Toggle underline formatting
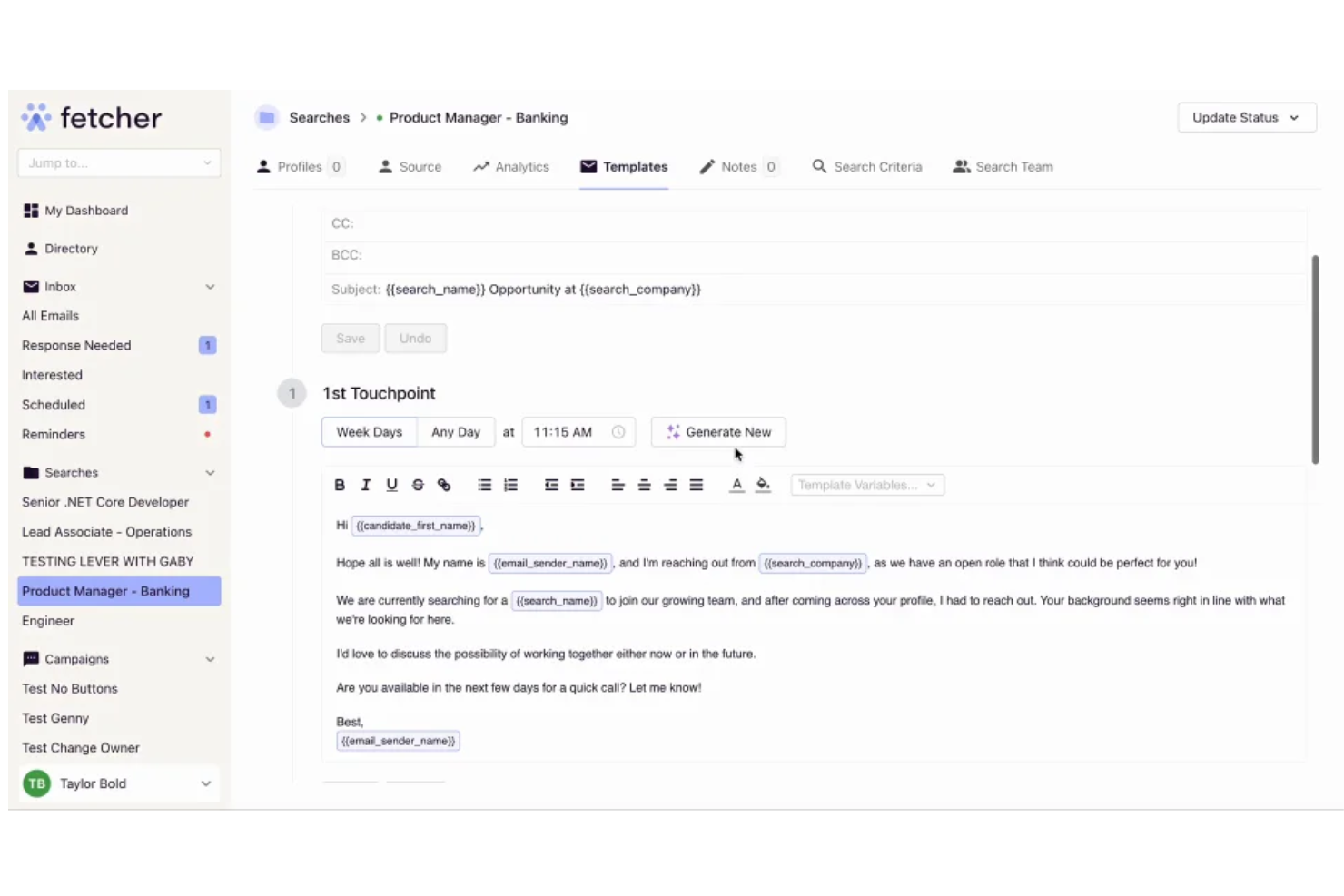1344x896 pixels. (x=391, y=485)
